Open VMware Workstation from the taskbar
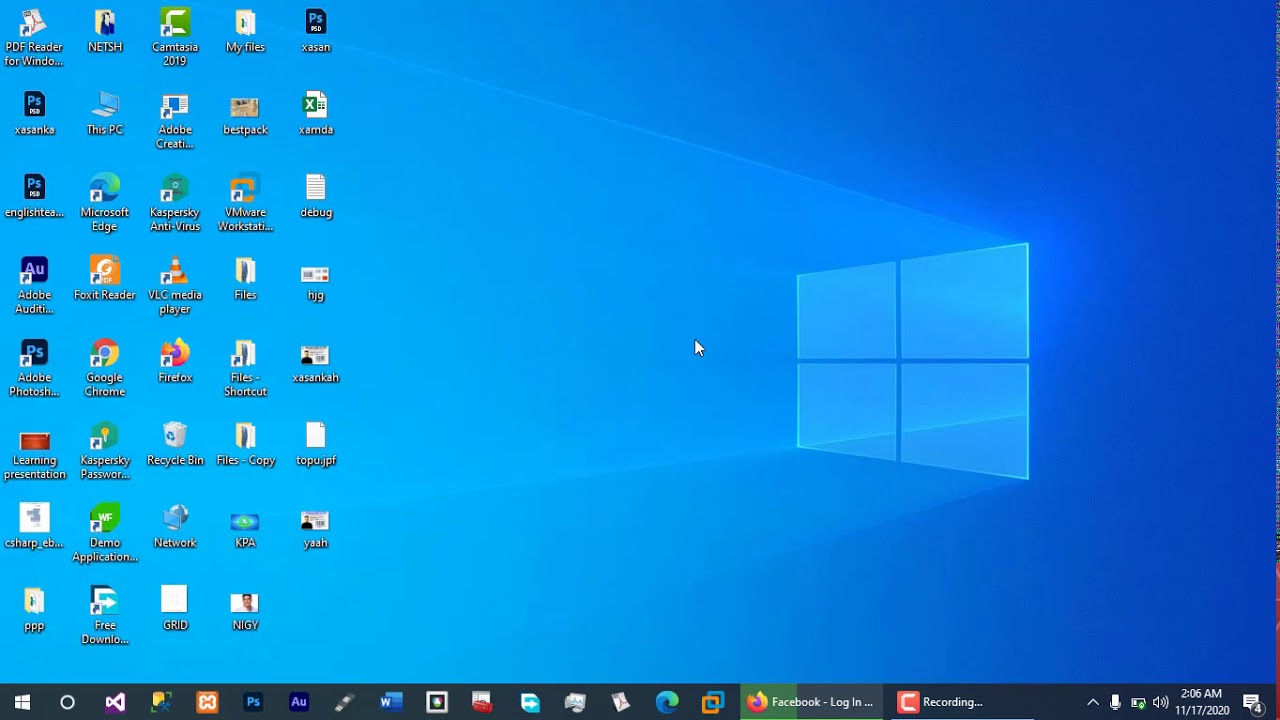The height and width of the screenshot is (720, 1280). point(713,702)
